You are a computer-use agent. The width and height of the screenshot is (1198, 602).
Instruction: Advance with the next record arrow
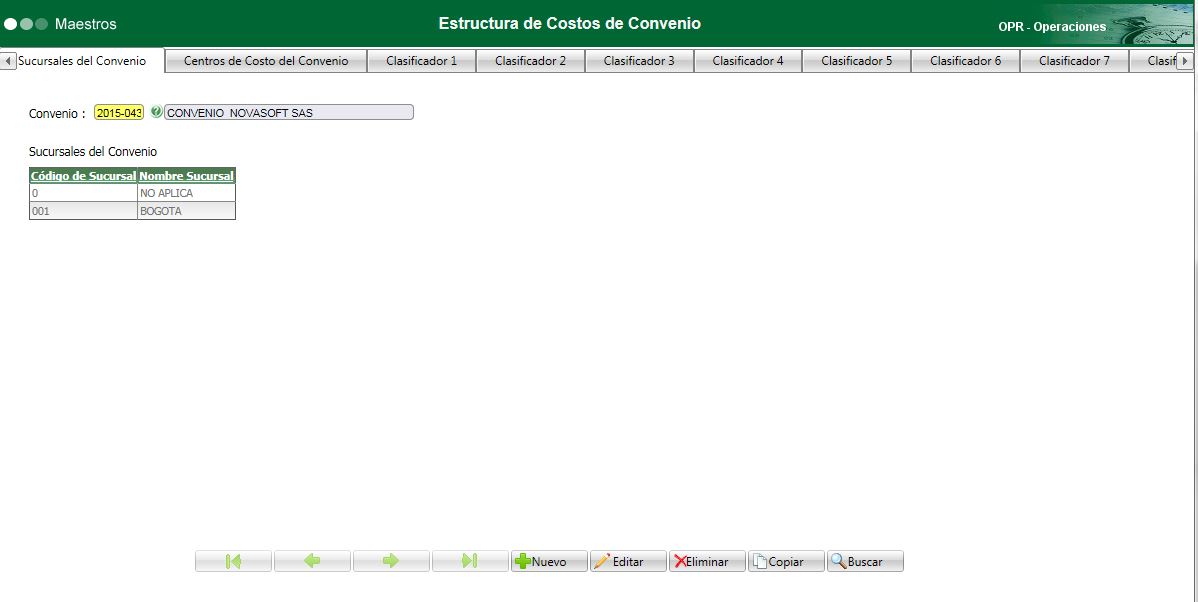point(390,561)
